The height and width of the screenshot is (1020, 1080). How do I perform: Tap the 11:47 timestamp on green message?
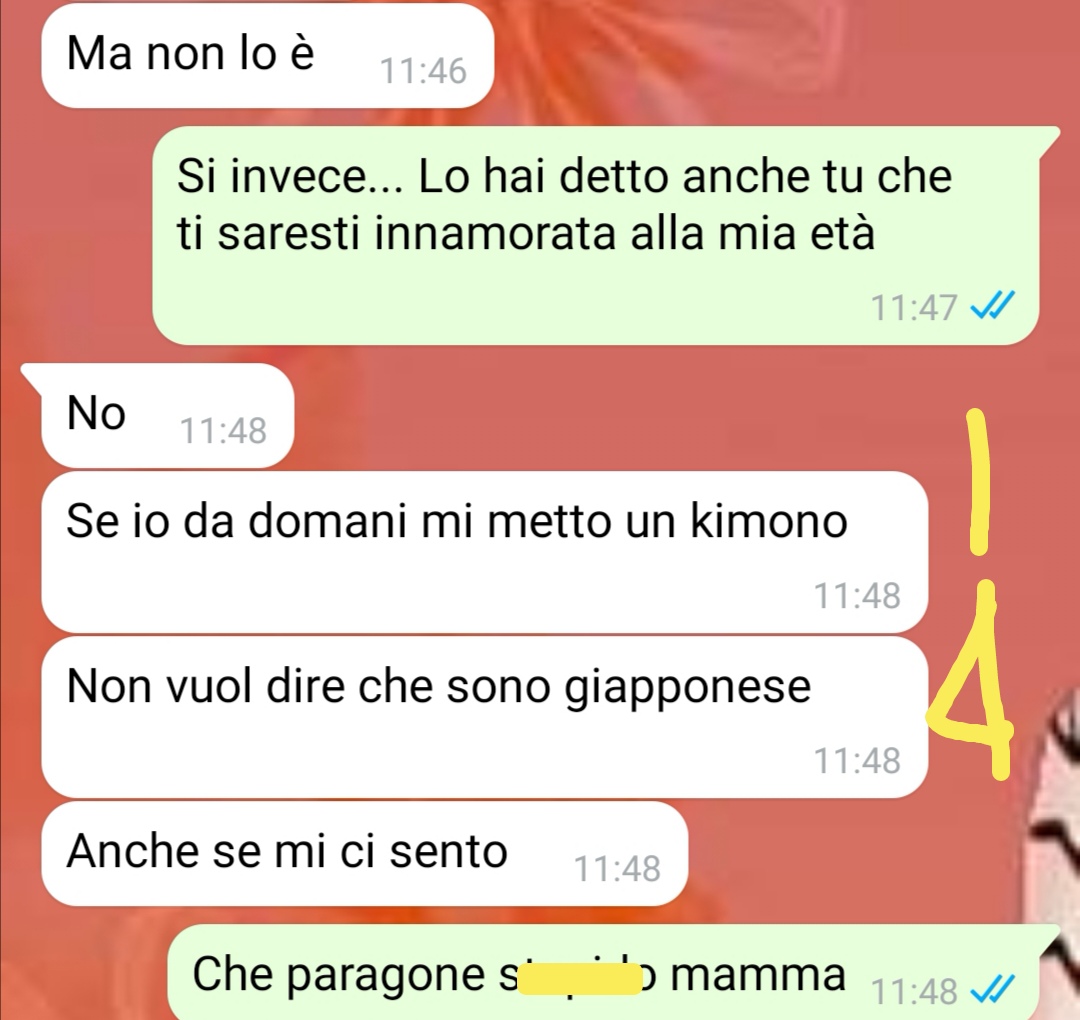914,307
